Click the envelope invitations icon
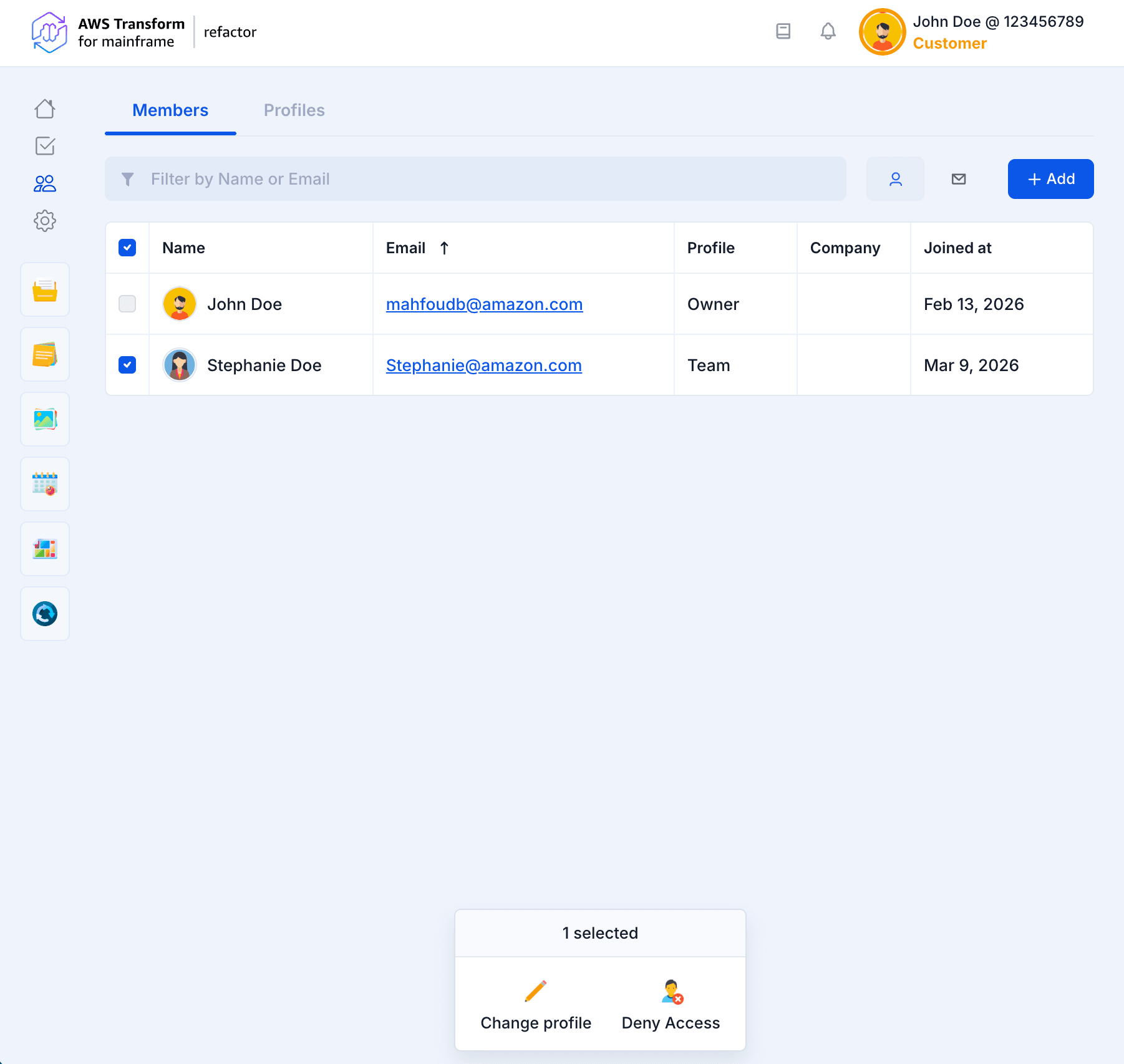Viewport: 1124px width, 1064px height. click(959, 179)
